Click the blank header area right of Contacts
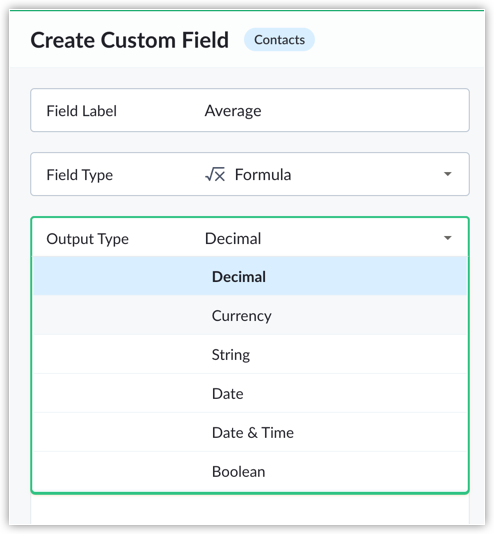The height and width of the screenshot is (534, 494). [x=398, y=40]
